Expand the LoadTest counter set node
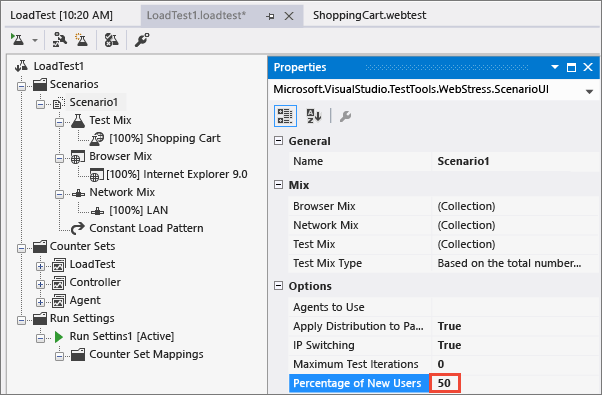The height and width of the screenshot is (395, 602). [x=40, y=266]
